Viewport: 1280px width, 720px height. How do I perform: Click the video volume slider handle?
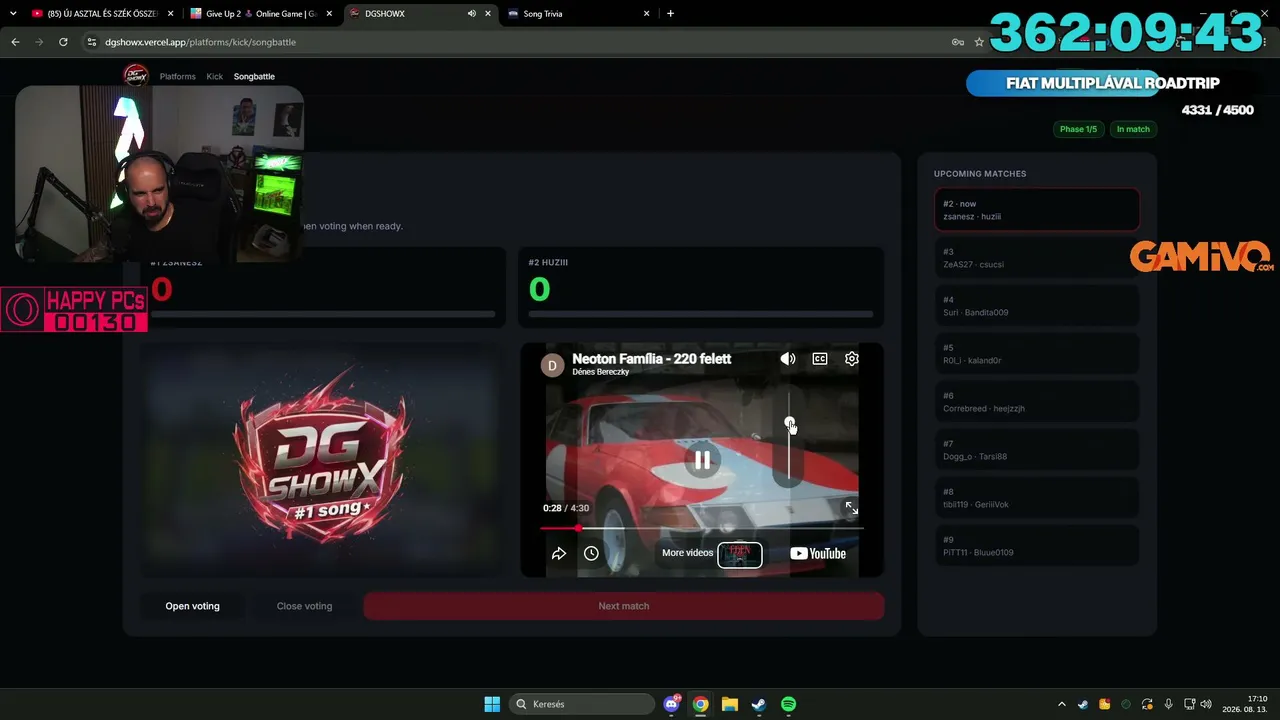click(x=789, y=423)
